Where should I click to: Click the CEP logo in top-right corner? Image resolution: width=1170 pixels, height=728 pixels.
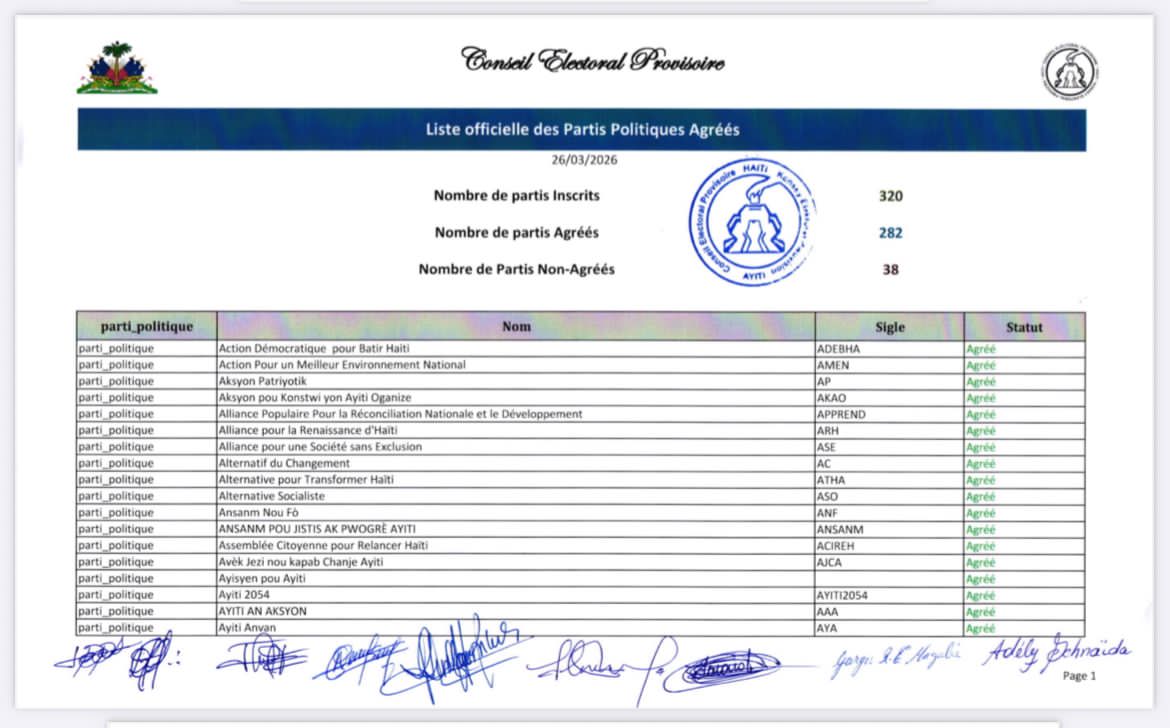tap(1069, 72)
